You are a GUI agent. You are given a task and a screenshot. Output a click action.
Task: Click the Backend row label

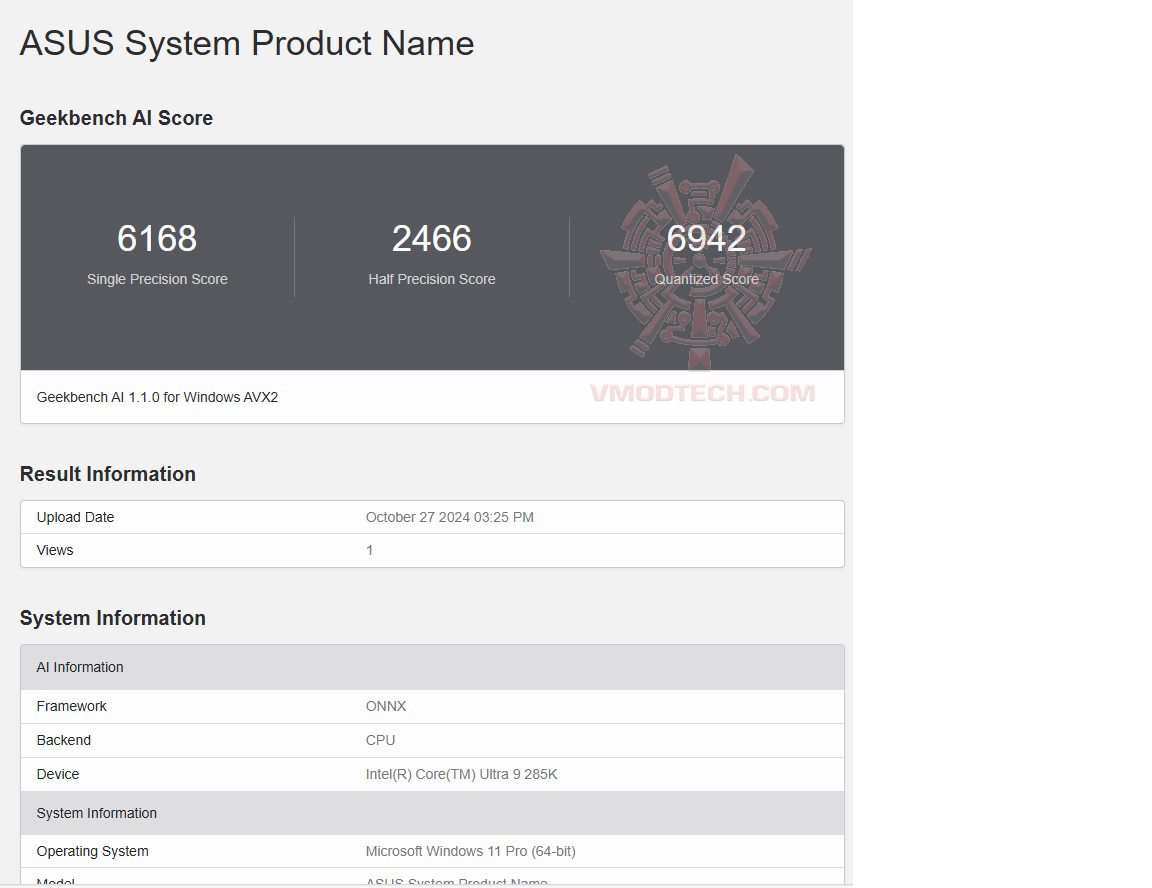(x=64, y=740)
